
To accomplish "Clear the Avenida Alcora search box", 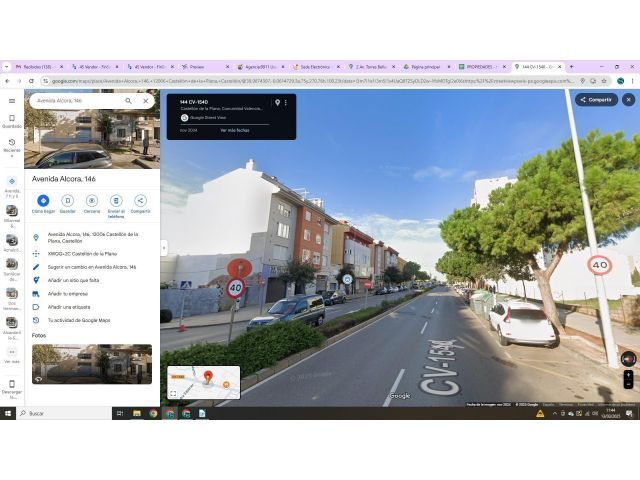I will [x=146, y=101].
